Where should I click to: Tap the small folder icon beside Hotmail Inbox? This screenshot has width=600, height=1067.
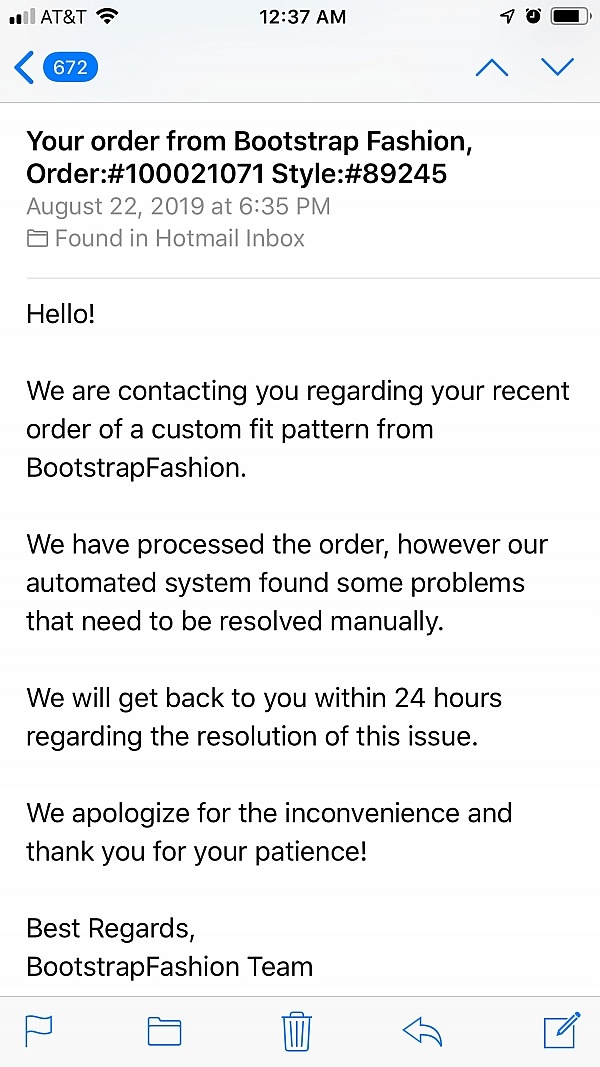[x=37, y=239]
